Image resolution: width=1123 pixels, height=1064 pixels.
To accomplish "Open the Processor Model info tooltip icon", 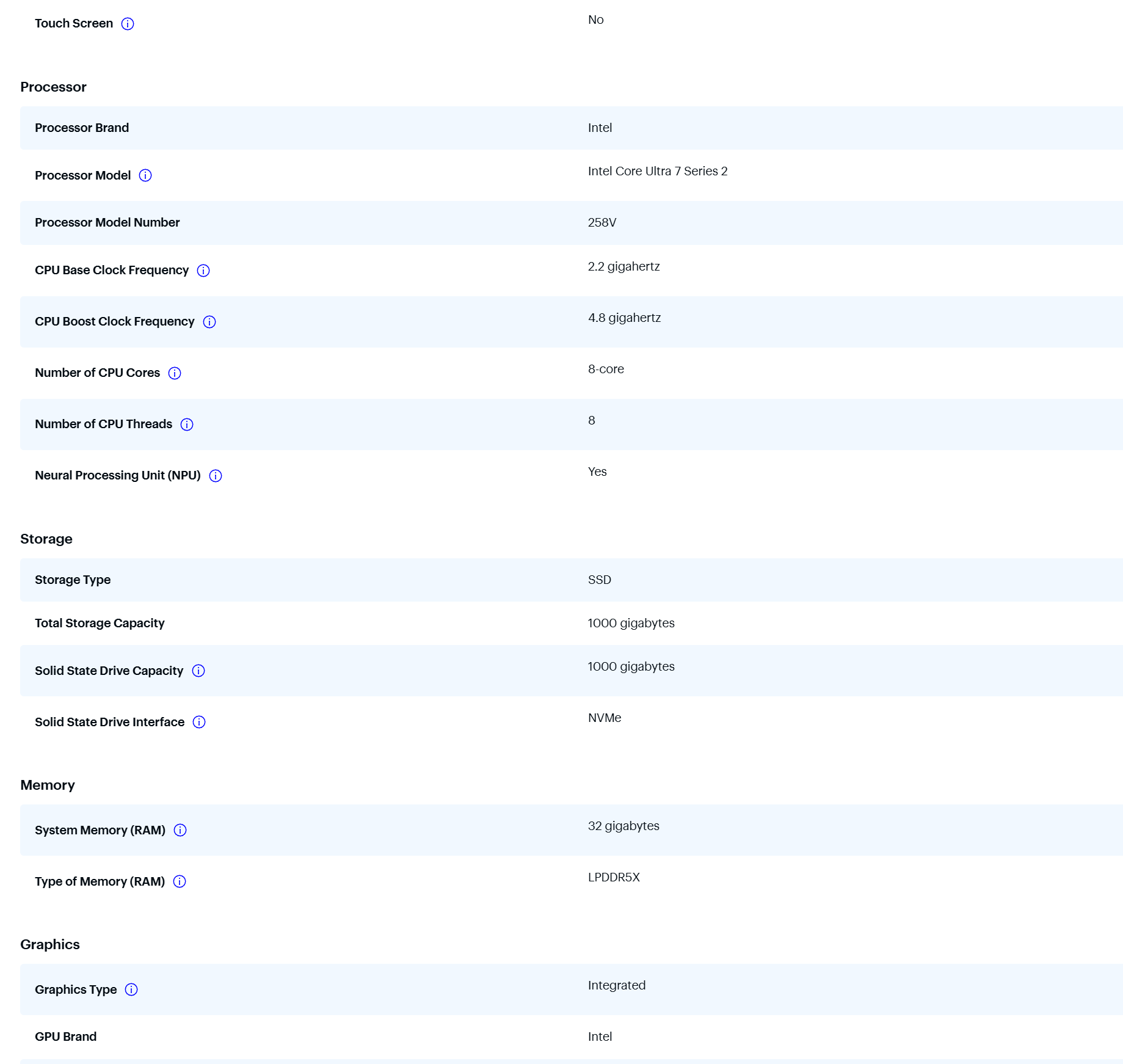I will click(x=145, y=176).
